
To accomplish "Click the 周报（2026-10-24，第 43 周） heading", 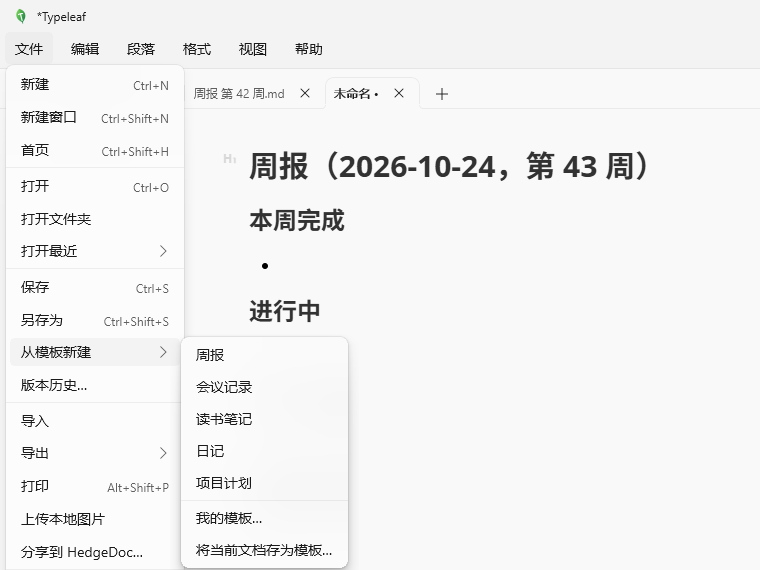I will 449,166.
